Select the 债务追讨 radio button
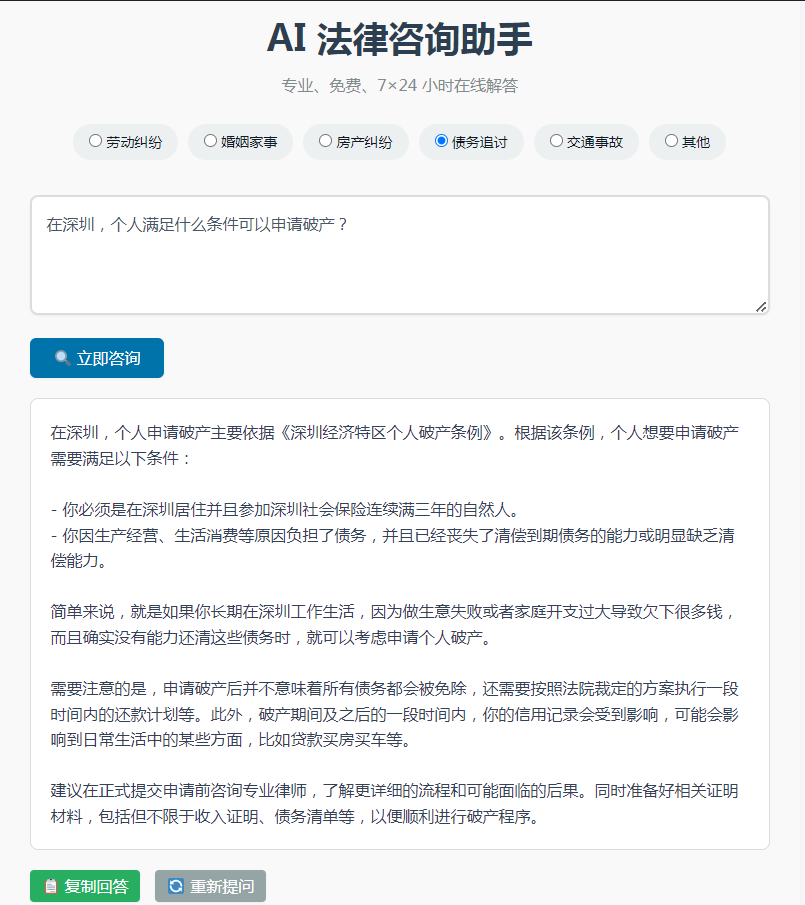The width and height of the screenshot is (805, 905). pyautogui.click(x=442, y=141)
